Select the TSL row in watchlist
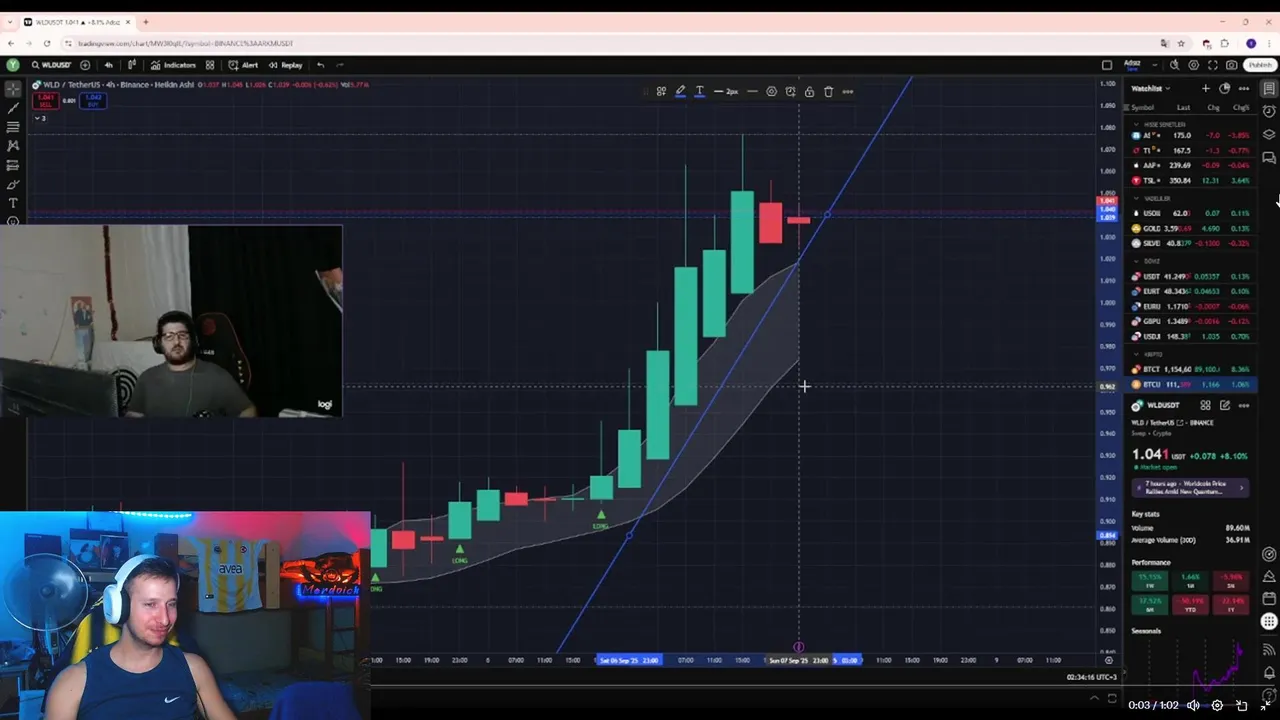This screenshot has height=720, width=1280. point(1191,180)
